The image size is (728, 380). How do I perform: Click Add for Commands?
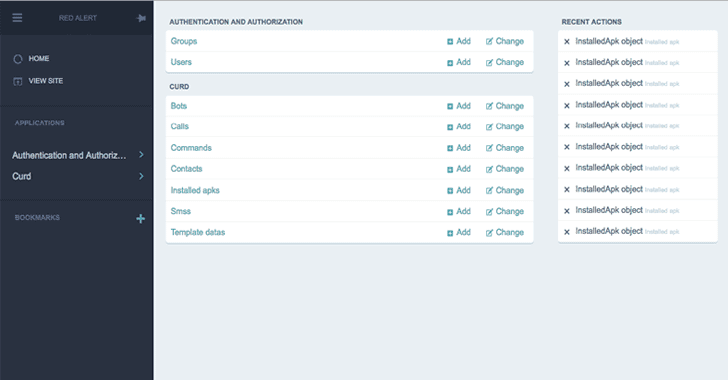(x=459, y=148)
